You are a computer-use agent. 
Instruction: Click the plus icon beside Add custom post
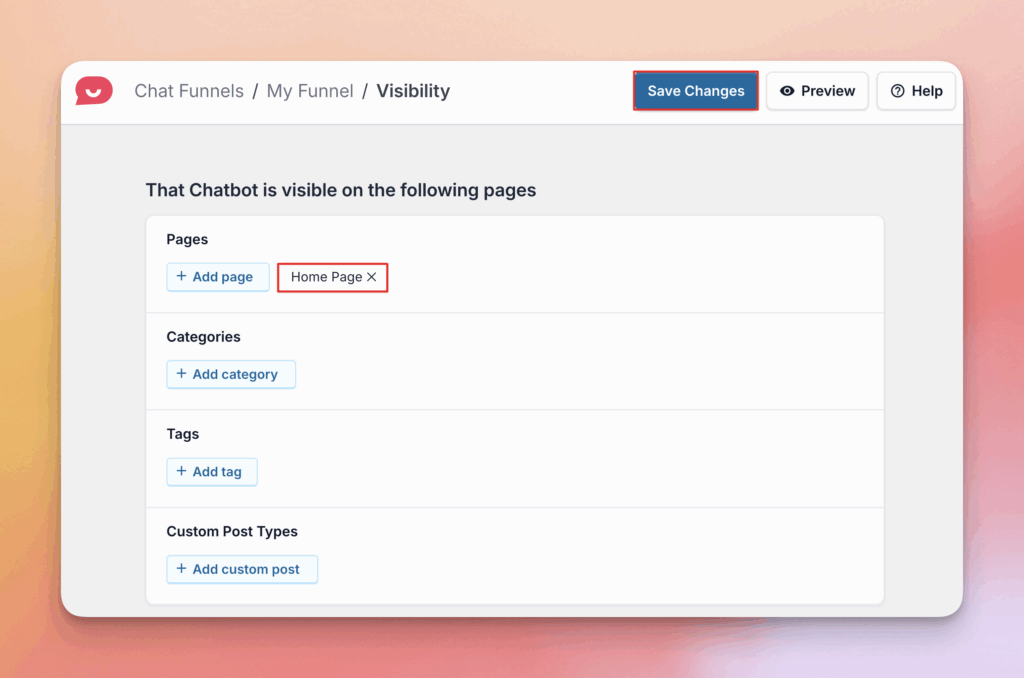click(181, 569)
